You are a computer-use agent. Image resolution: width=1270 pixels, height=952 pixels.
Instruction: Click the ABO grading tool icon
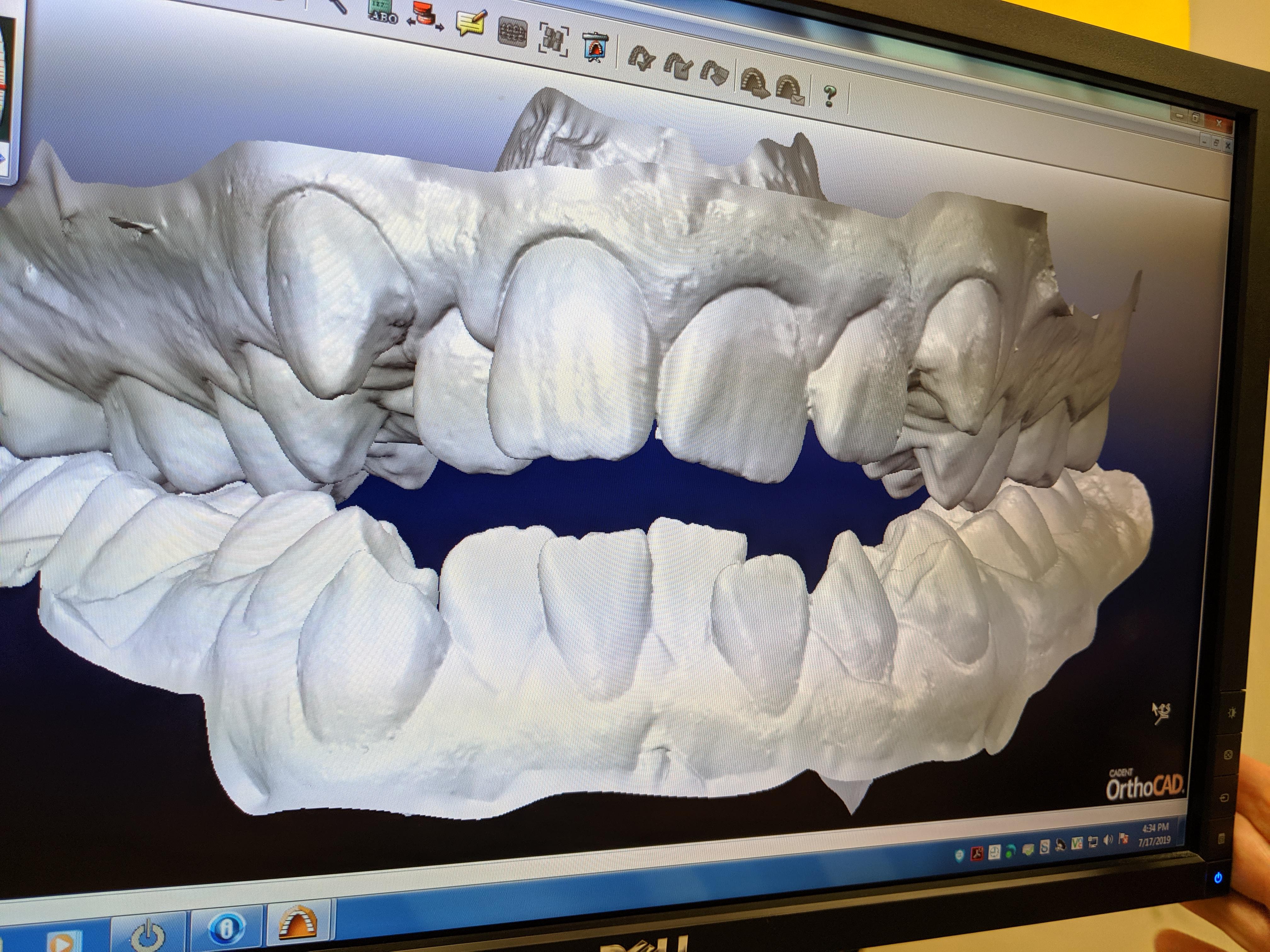[383, 11]
